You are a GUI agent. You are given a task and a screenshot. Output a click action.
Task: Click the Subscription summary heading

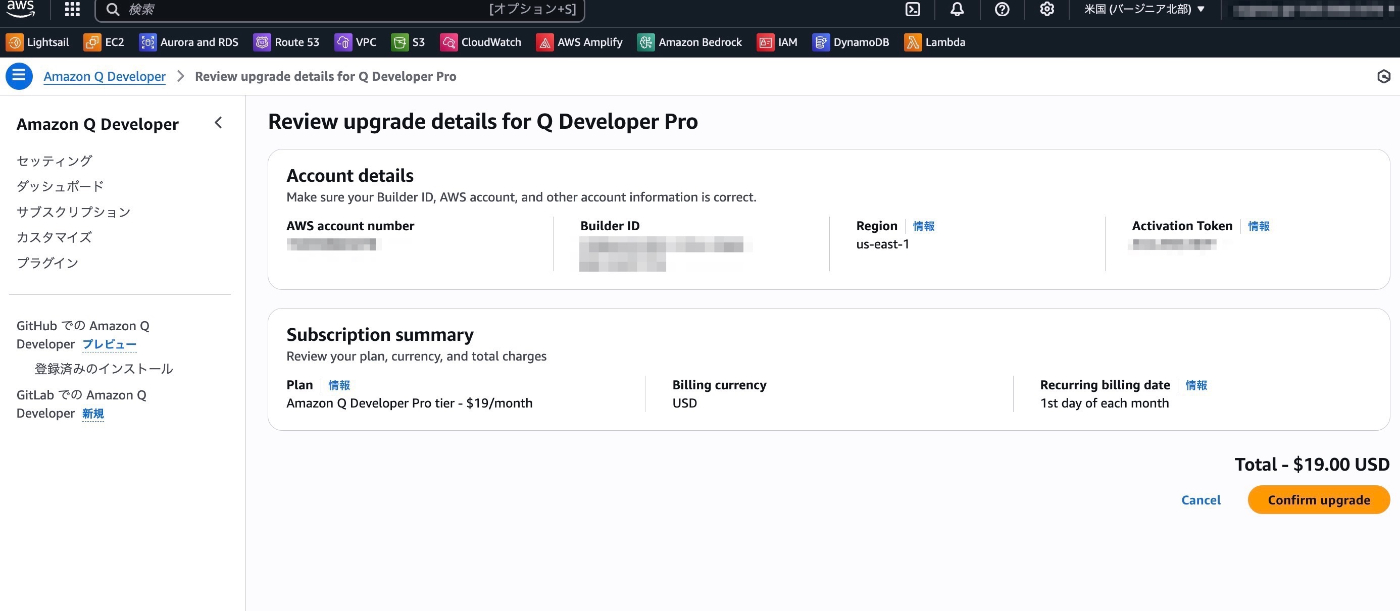coord(380,334)
